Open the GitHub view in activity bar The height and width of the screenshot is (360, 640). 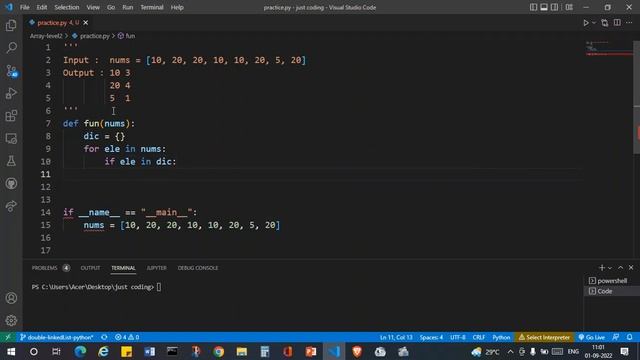point(11,183)
